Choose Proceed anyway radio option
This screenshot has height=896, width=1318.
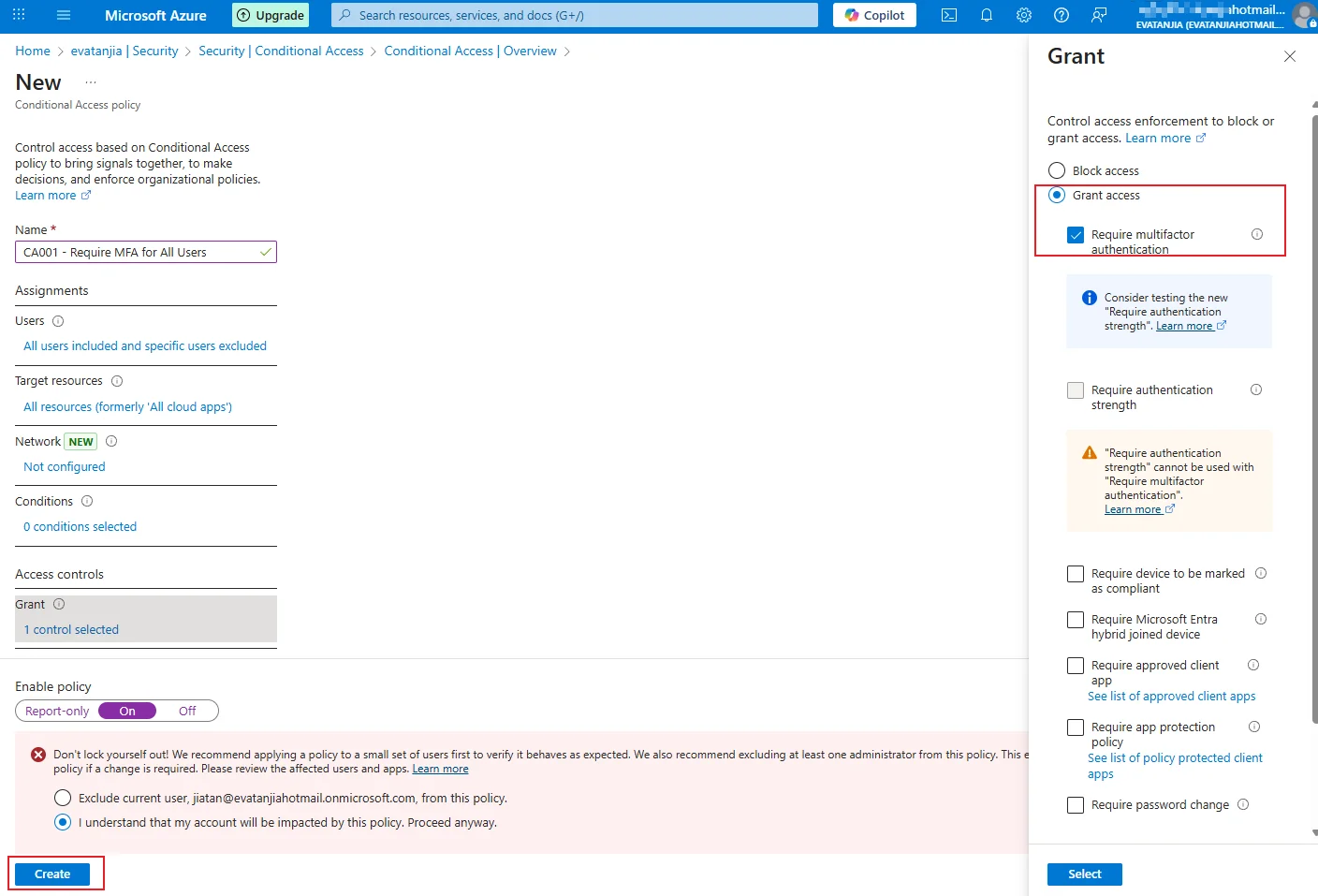[63, 822]
